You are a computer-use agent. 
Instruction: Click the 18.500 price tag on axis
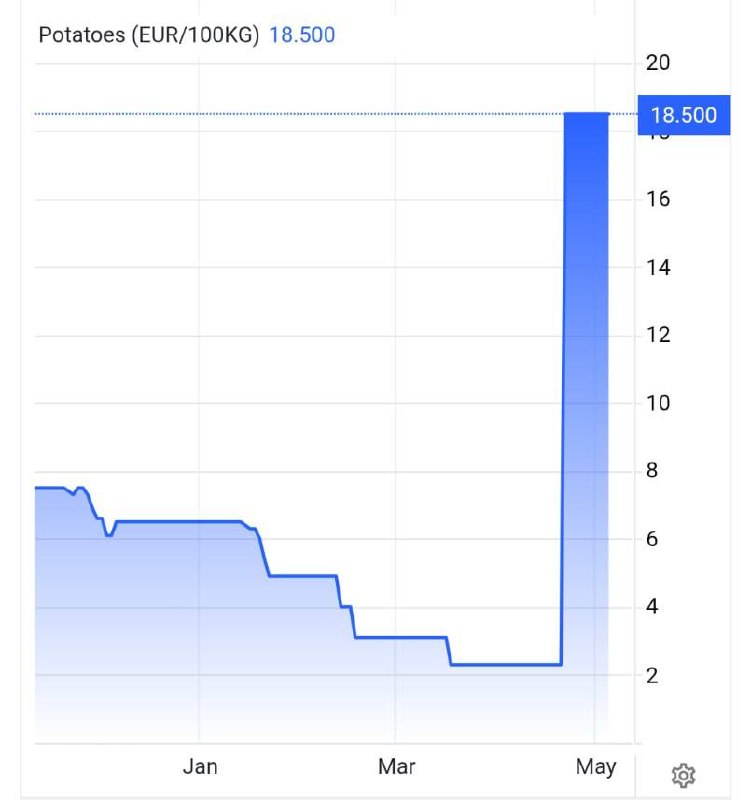click(684, 115)
